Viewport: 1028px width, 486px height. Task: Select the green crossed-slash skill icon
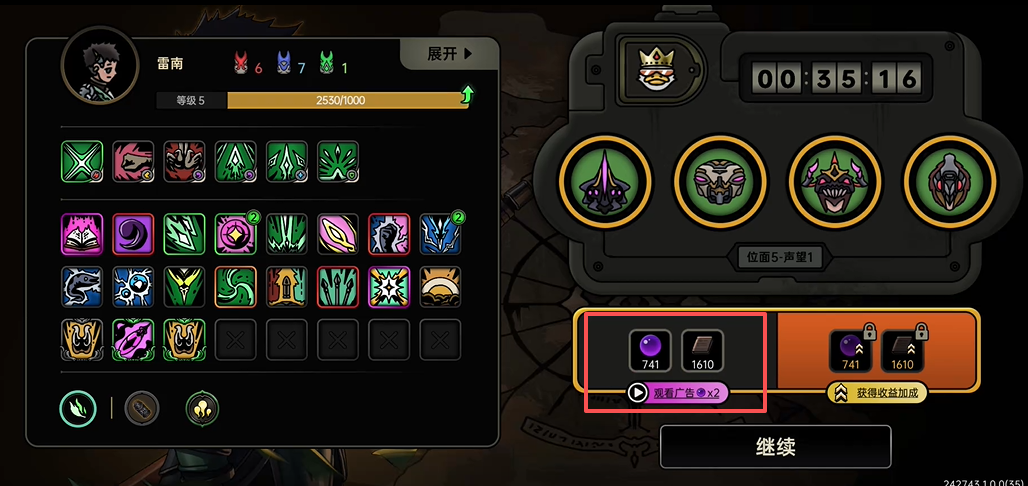82,161
